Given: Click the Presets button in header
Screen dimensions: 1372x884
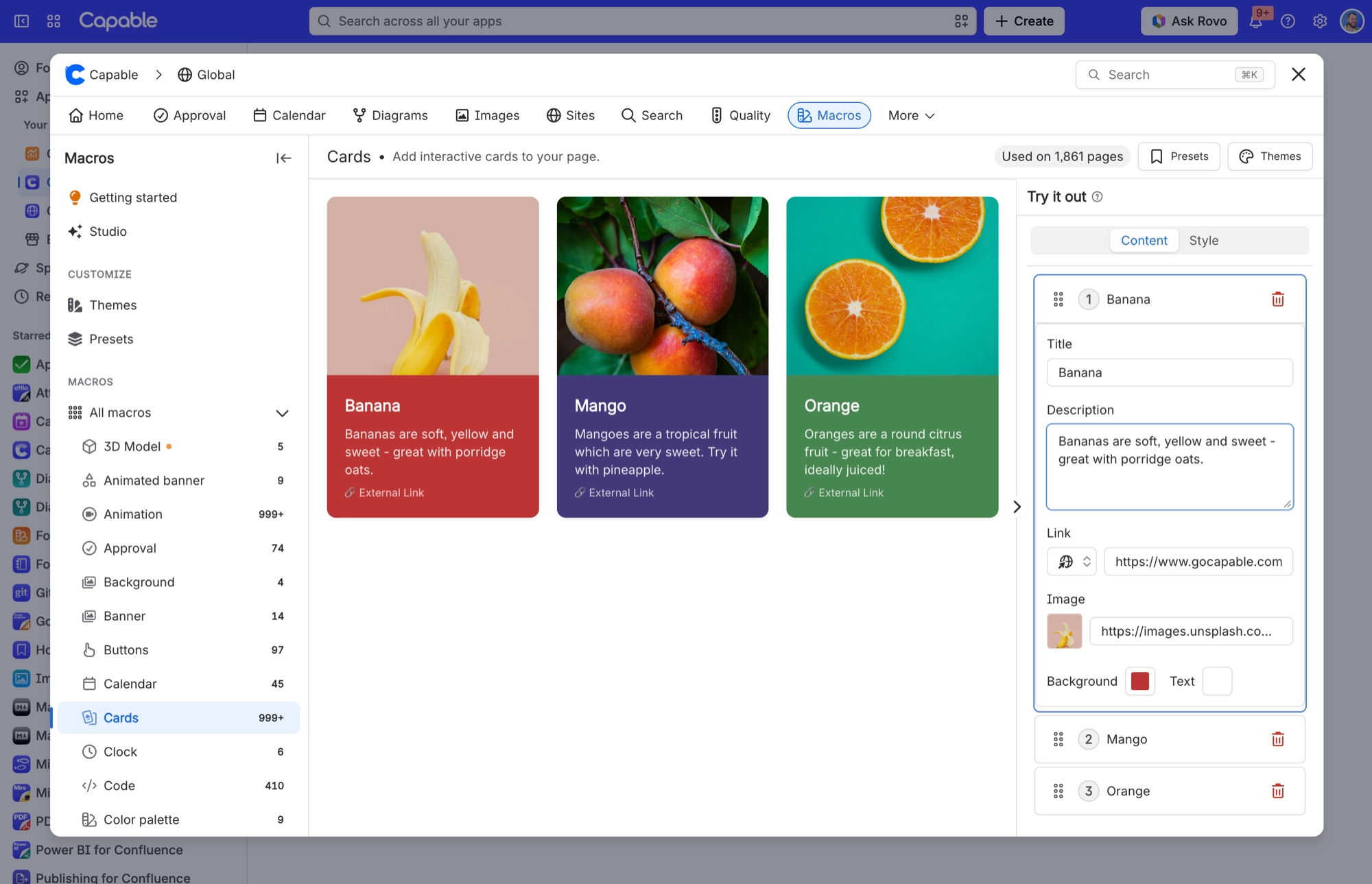Looking at the screenshot, I should 1179,156.
